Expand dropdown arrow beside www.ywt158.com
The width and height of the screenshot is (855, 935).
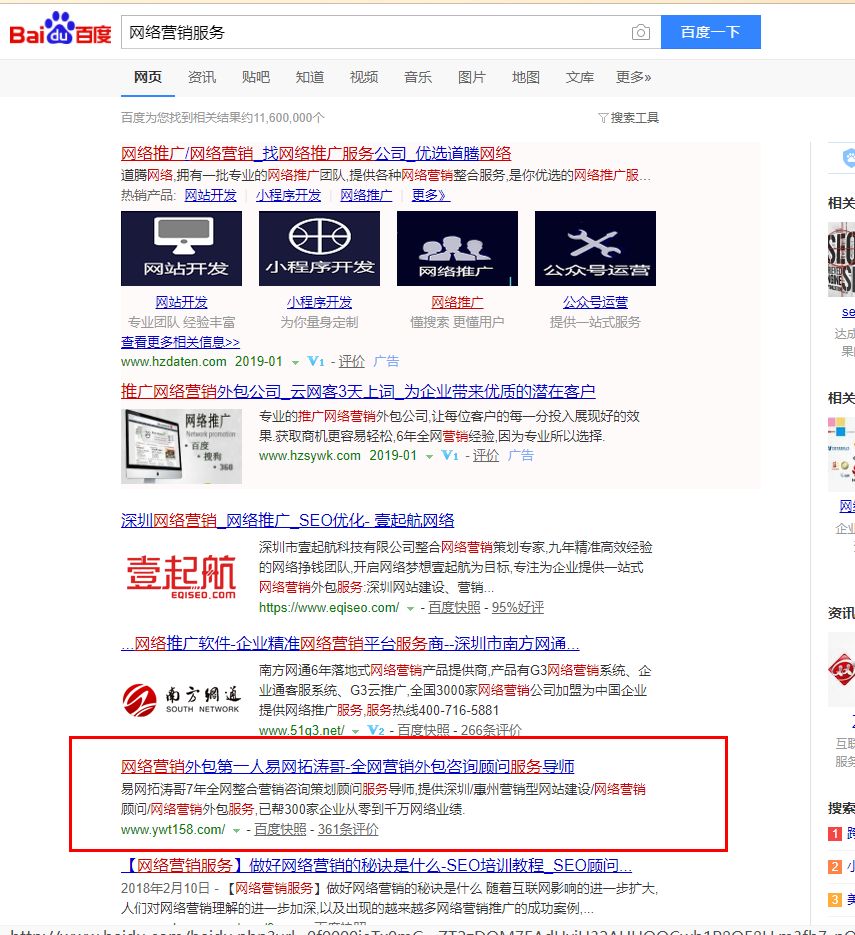[x=236, y=831]
